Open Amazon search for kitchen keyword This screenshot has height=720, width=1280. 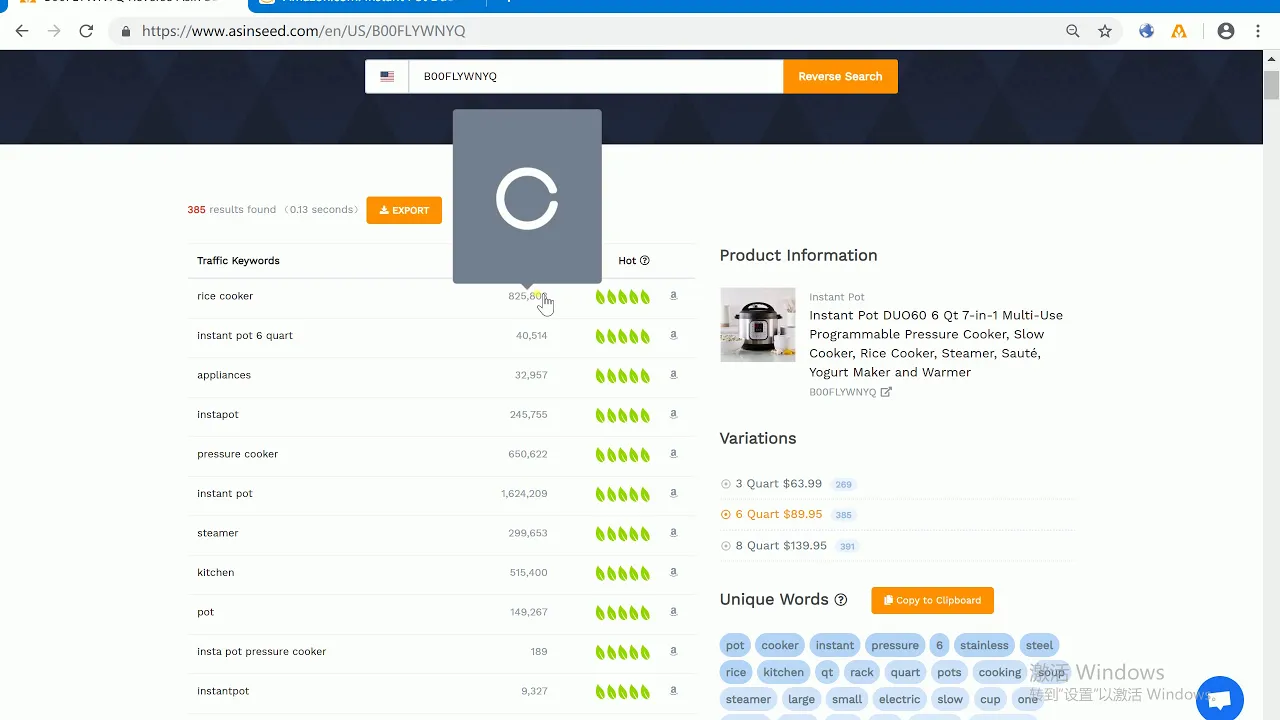(673, 572)
